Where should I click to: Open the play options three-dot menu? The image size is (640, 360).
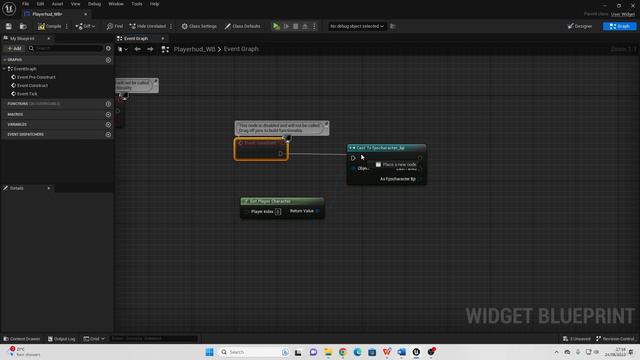(x=314, y=26)
